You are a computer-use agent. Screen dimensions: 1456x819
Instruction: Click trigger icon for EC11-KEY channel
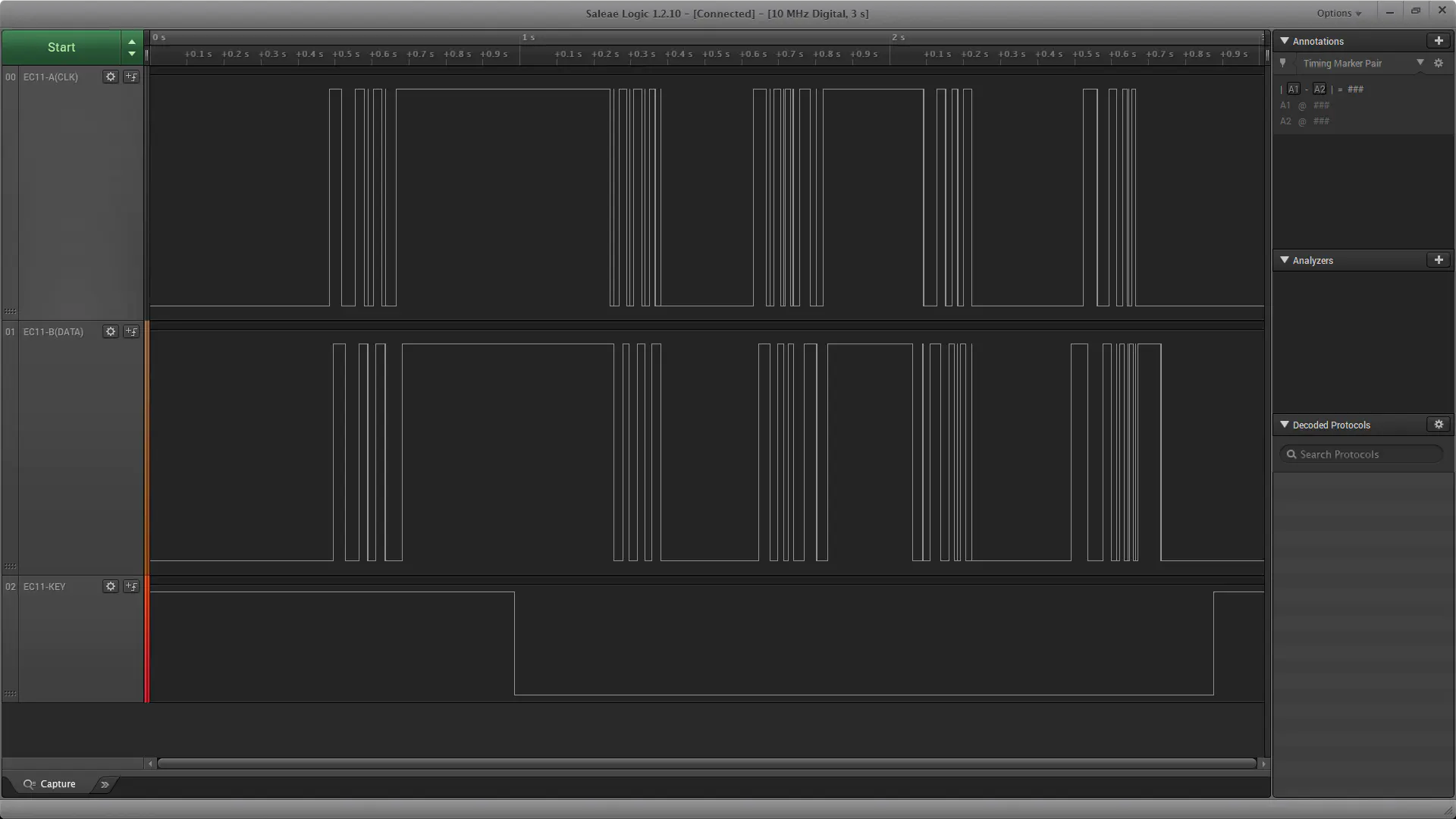coord(131,586)
